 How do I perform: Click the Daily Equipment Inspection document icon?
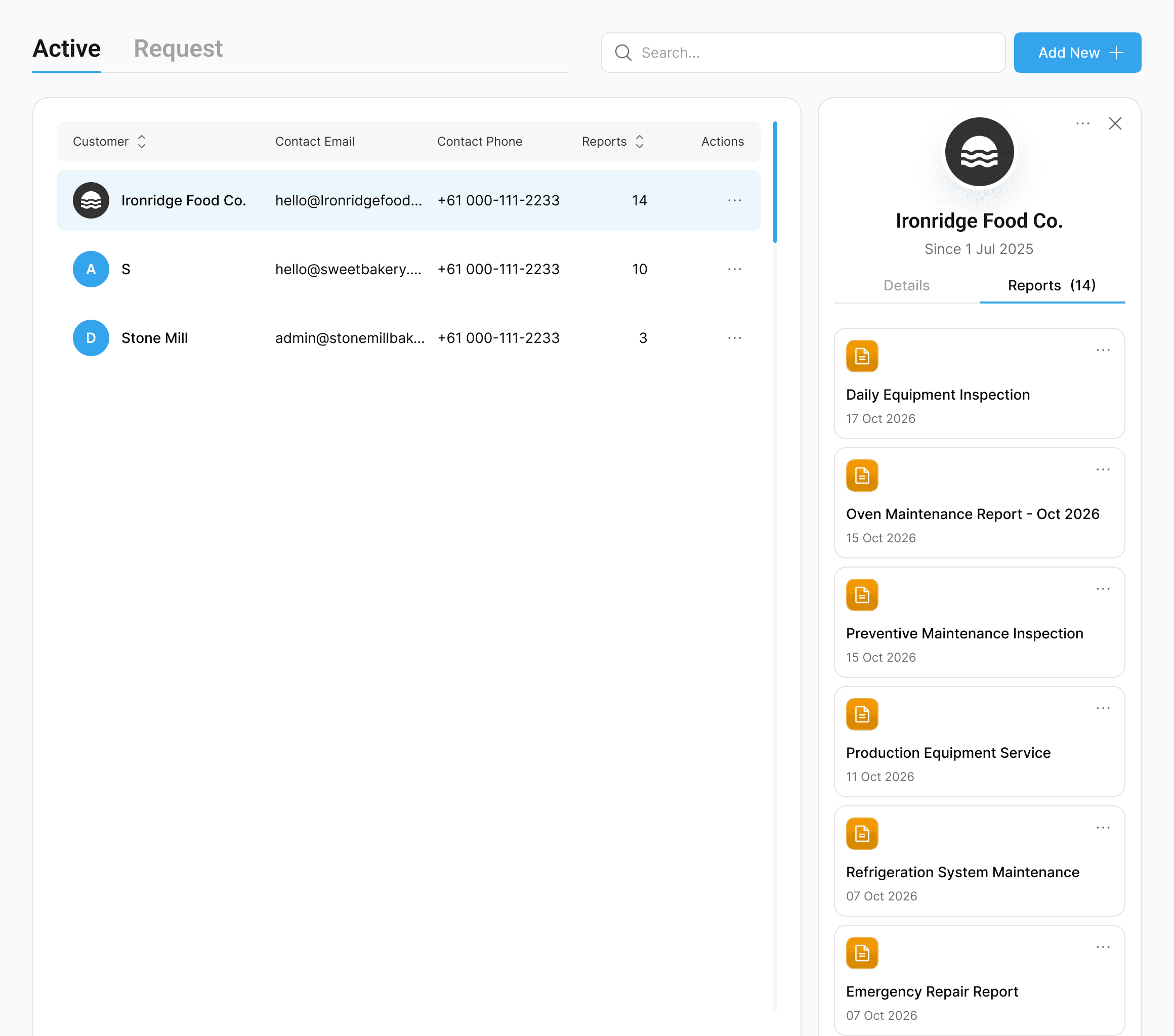click(x=862, y=357)
